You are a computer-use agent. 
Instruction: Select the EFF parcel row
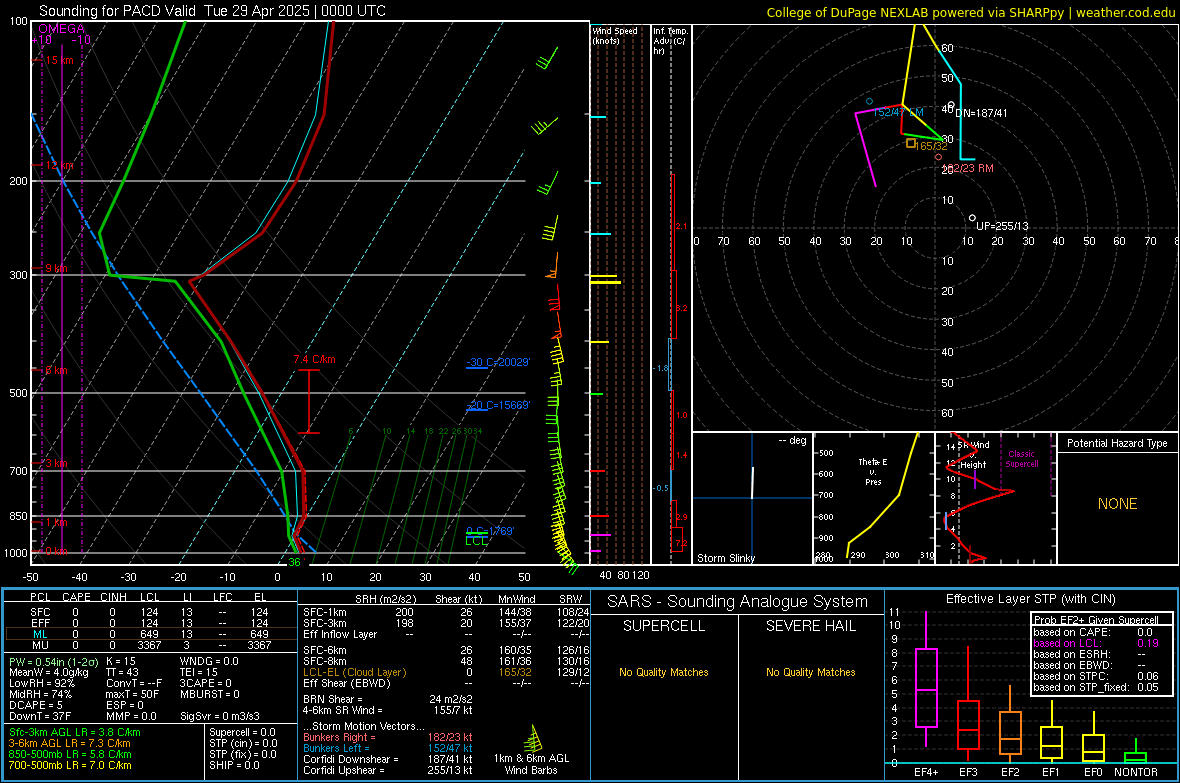pos(150,623)
